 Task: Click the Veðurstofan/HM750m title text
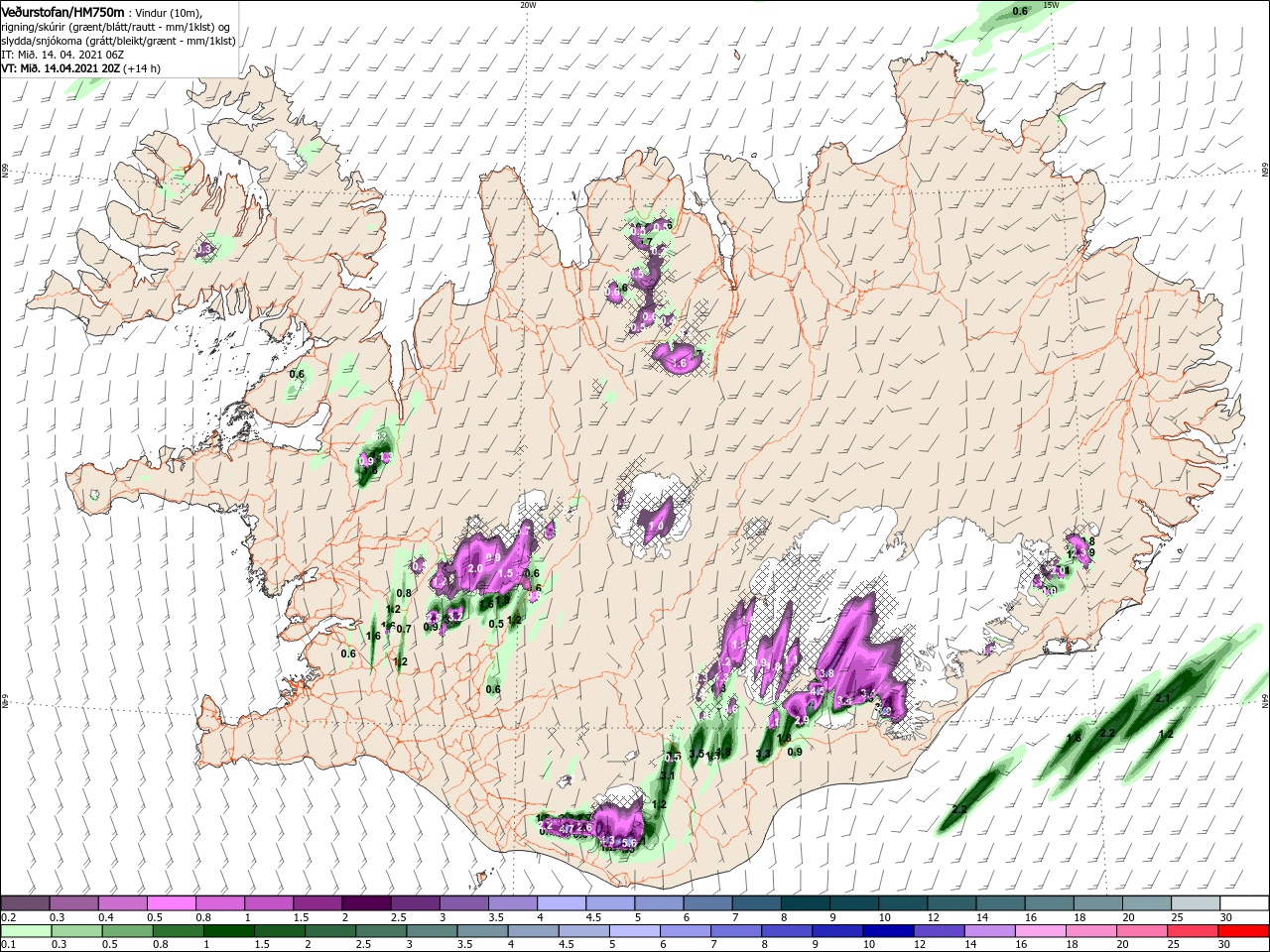[63, 11]
